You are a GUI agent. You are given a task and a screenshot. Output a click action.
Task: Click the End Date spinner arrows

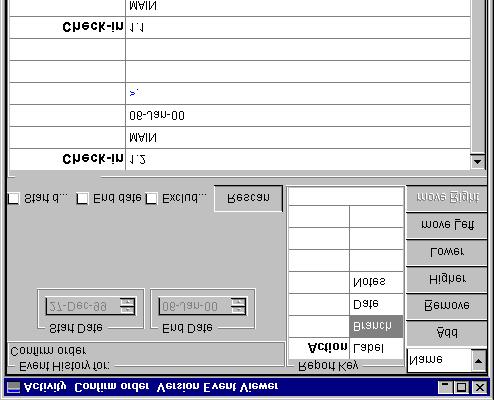point(238,306)
